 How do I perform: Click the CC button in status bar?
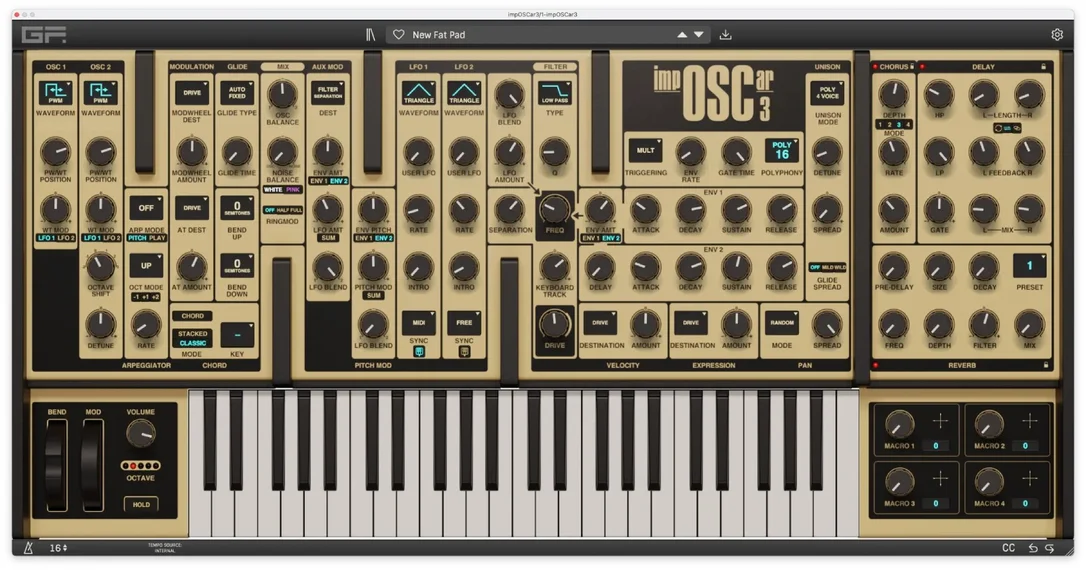click(1008, 548)
